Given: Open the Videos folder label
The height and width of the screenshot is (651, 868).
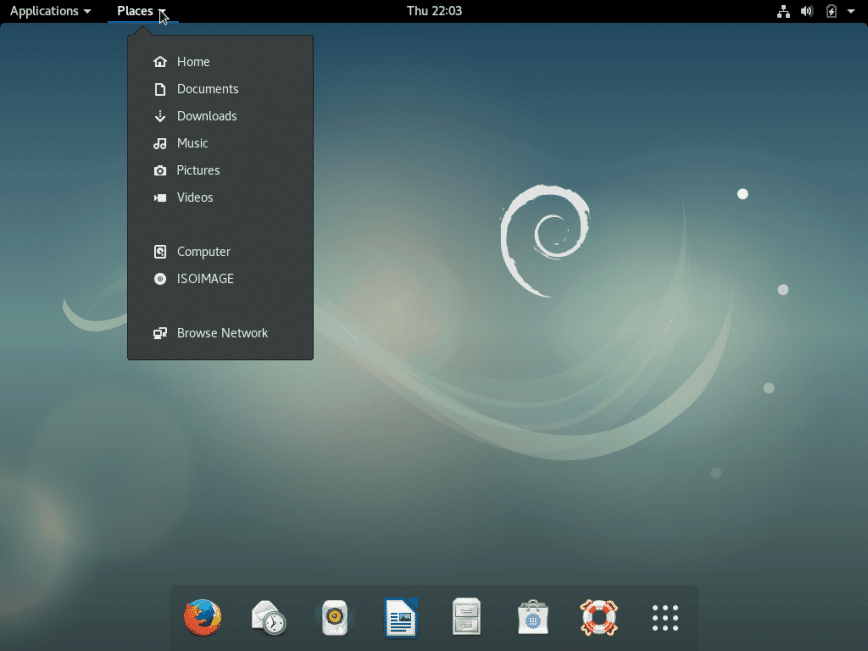Looking at the screenshot, I should [195, 197].
